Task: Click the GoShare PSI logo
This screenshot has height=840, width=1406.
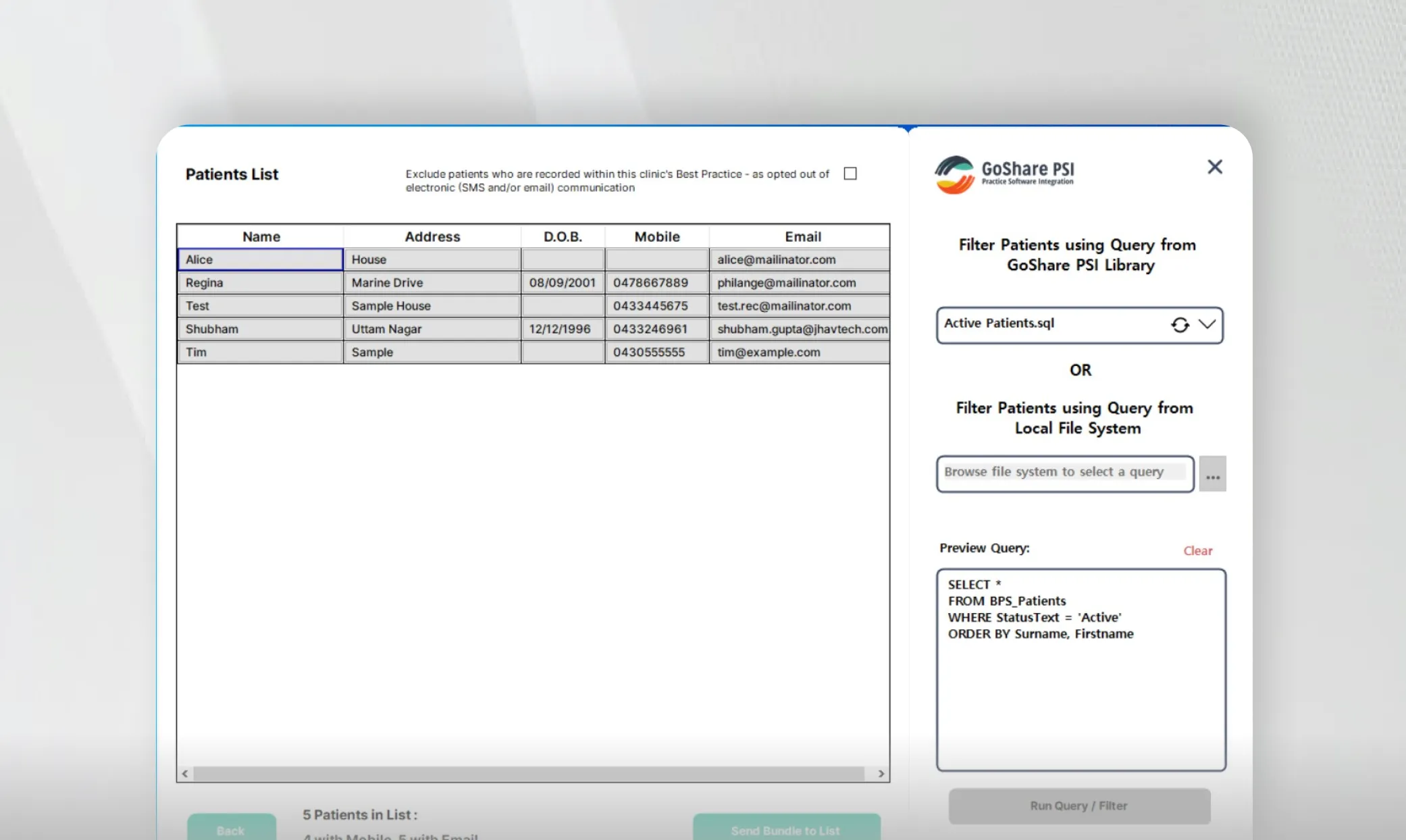Action: tap(1004, 174)
